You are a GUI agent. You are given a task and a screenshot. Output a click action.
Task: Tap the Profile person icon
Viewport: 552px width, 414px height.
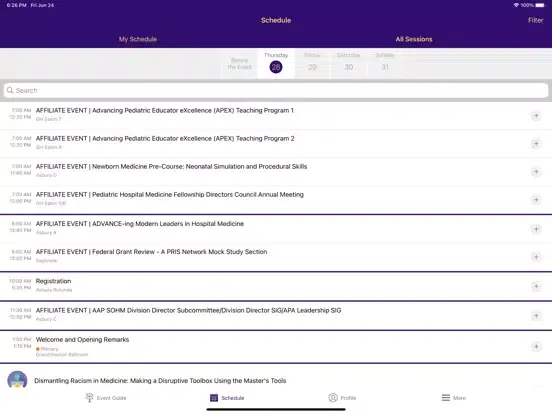tap(333, 398)
